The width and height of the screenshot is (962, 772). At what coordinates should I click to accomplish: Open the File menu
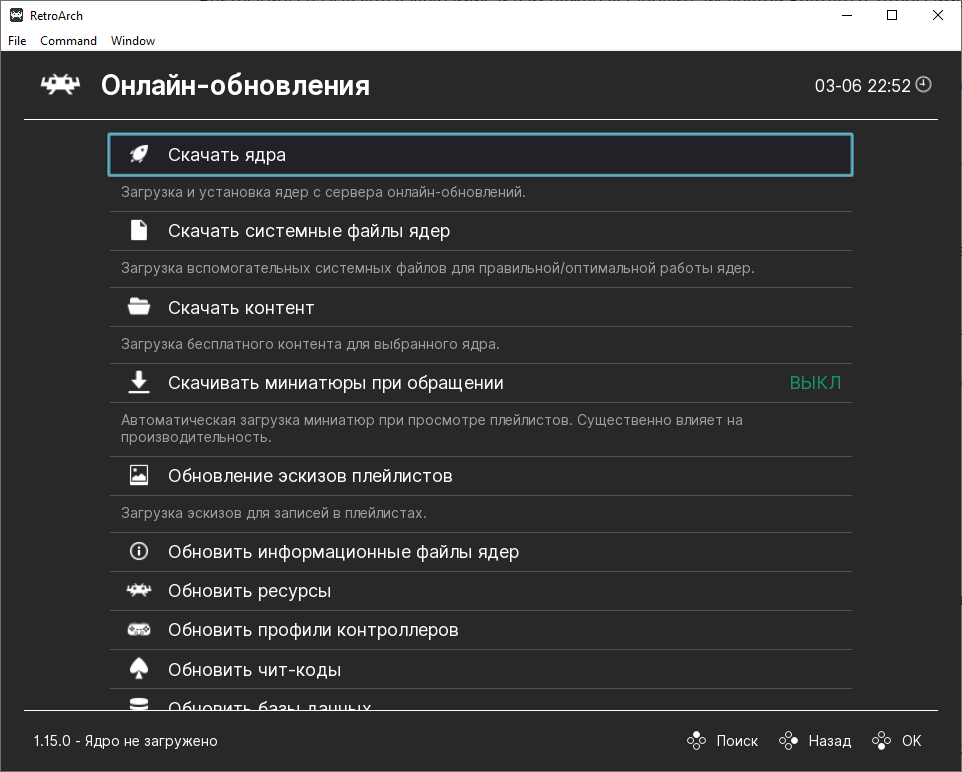pos(17,41)
